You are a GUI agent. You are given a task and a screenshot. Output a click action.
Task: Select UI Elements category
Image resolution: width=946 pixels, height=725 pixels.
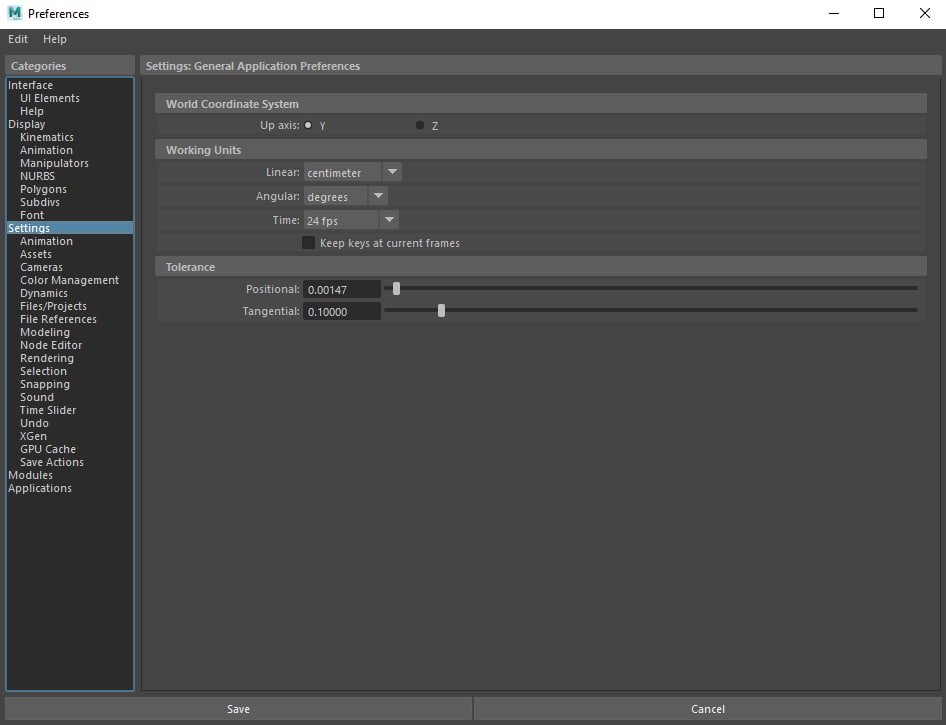(x=49, y=98)
